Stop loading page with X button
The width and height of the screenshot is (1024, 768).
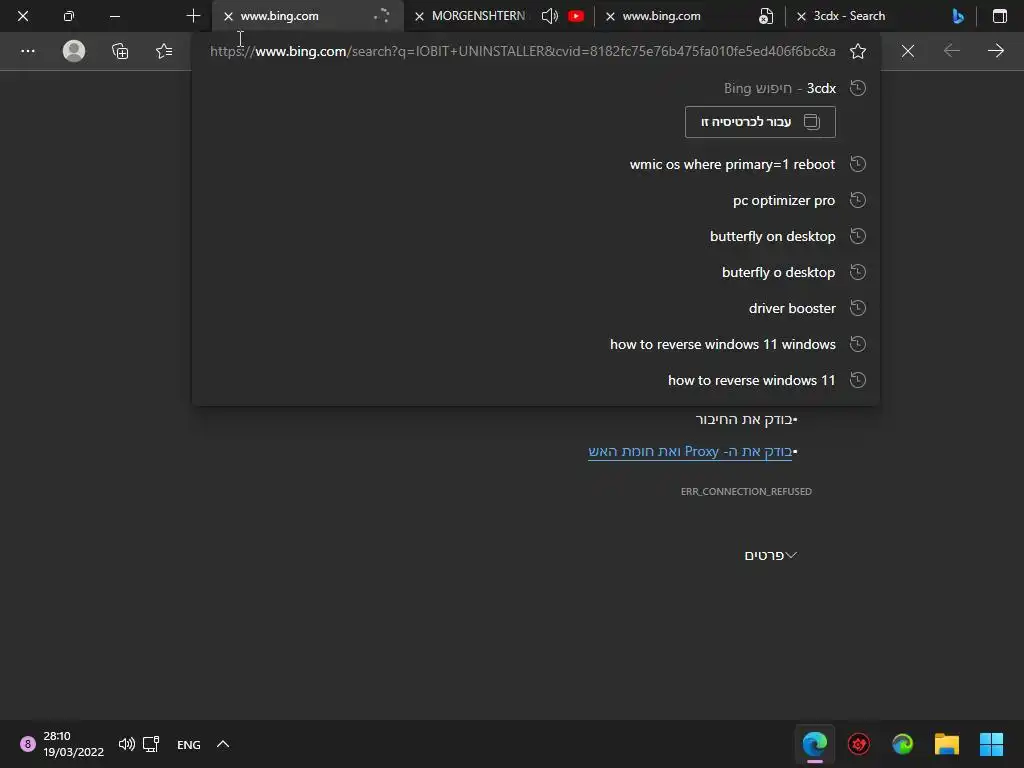point(908,51)
